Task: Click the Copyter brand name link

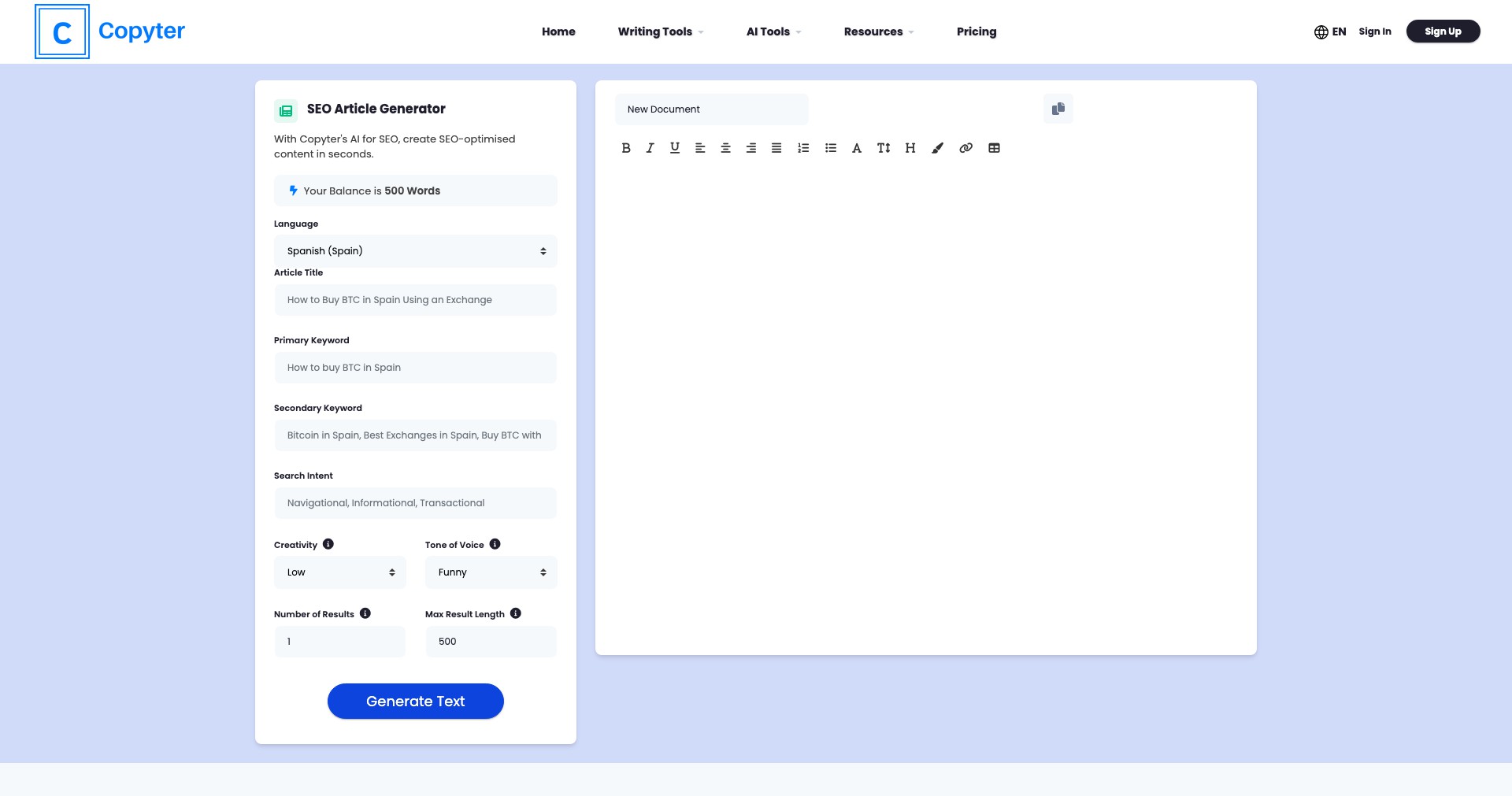Action: (142, 31)
